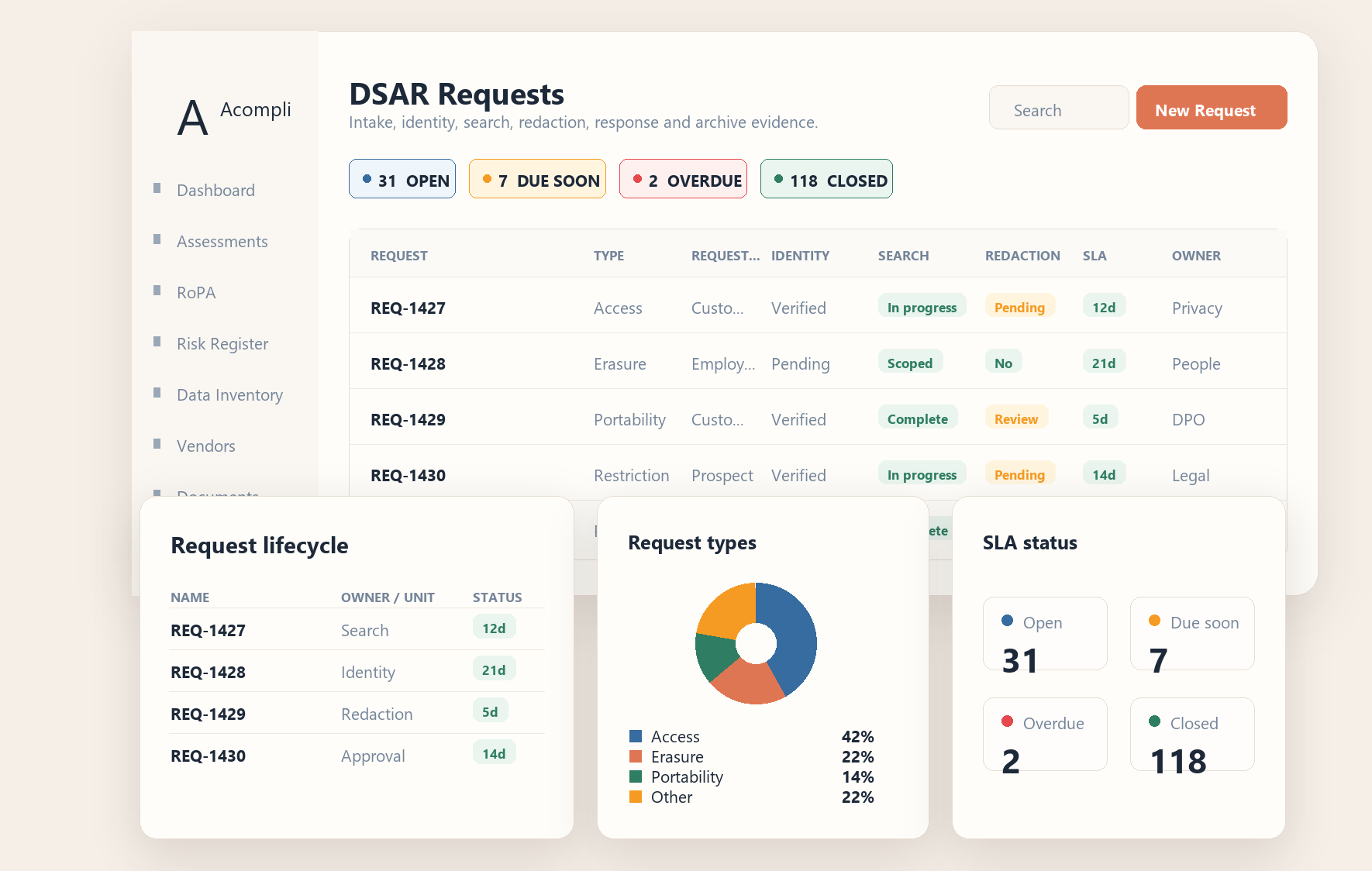
Task: Sort by the REQUEST column header
Action: 399,256
